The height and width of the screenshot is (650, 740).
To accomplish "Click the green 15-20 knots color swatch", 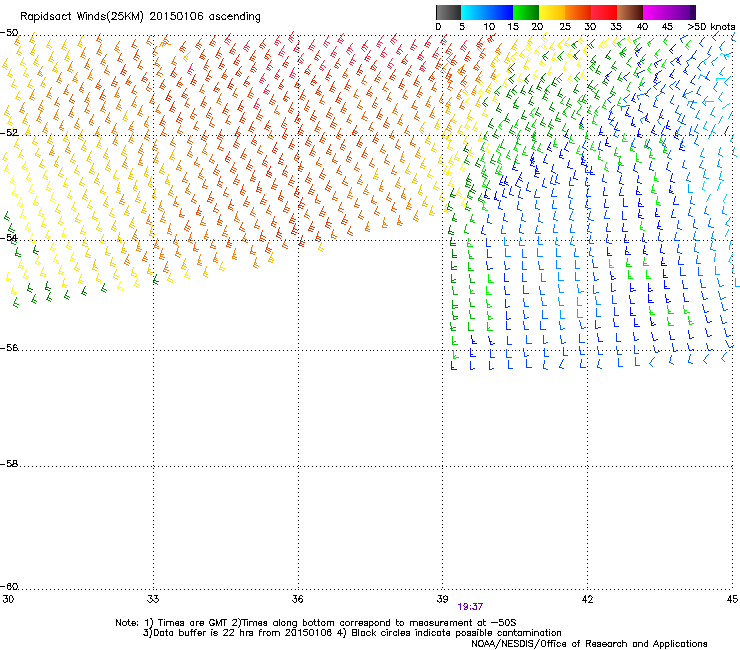I will (526, 12).
